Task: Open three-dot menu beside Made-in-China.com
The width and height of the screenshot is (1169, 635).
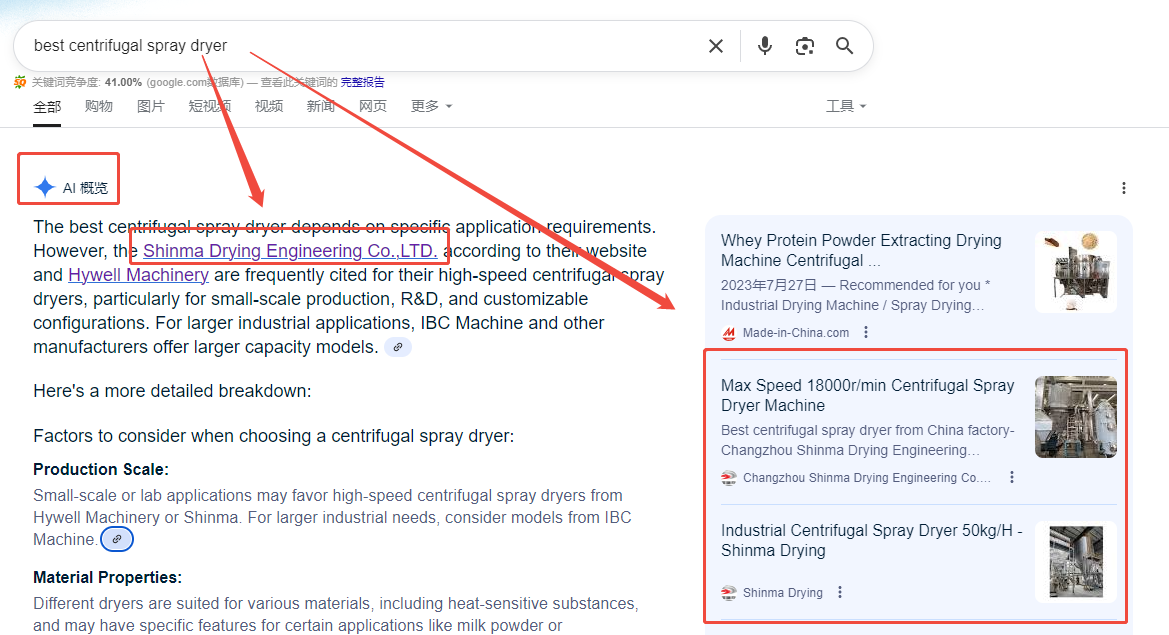Action: tap(866, 333)
